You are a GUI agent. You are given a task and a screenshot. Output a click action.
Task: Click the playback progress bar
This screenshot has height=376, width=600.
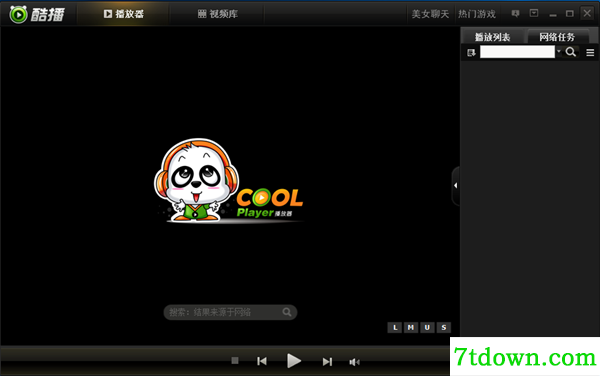(x=225, y=347)
